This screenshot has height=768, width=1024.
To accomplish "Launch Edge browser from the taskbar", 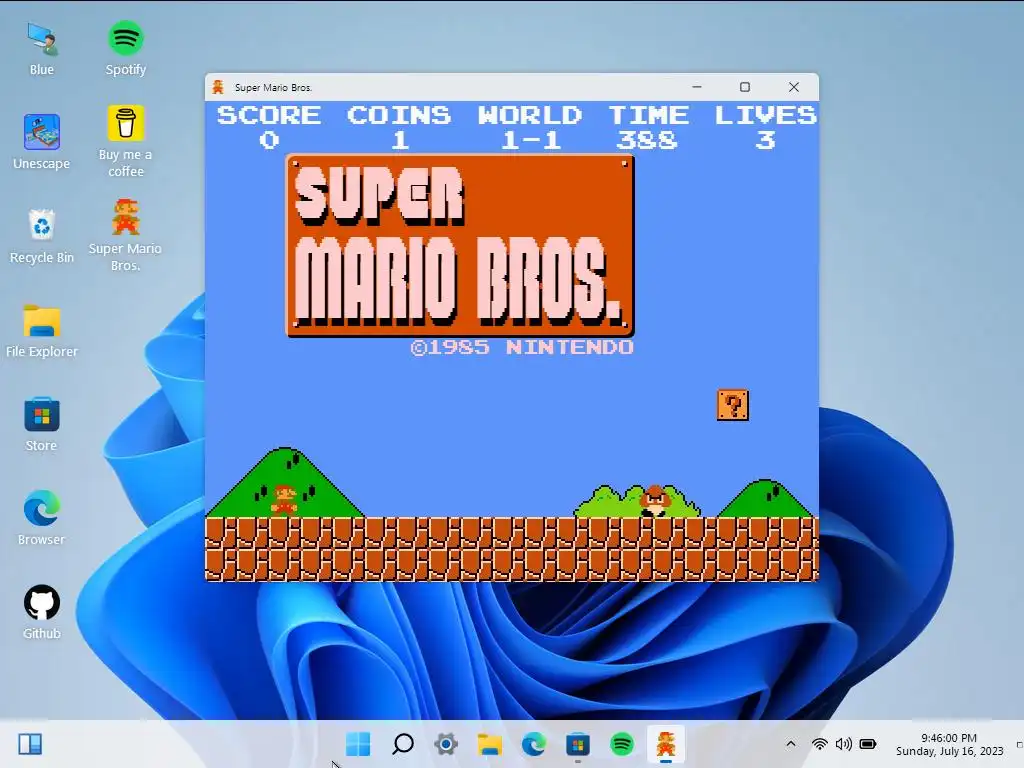I will [534, 744].
